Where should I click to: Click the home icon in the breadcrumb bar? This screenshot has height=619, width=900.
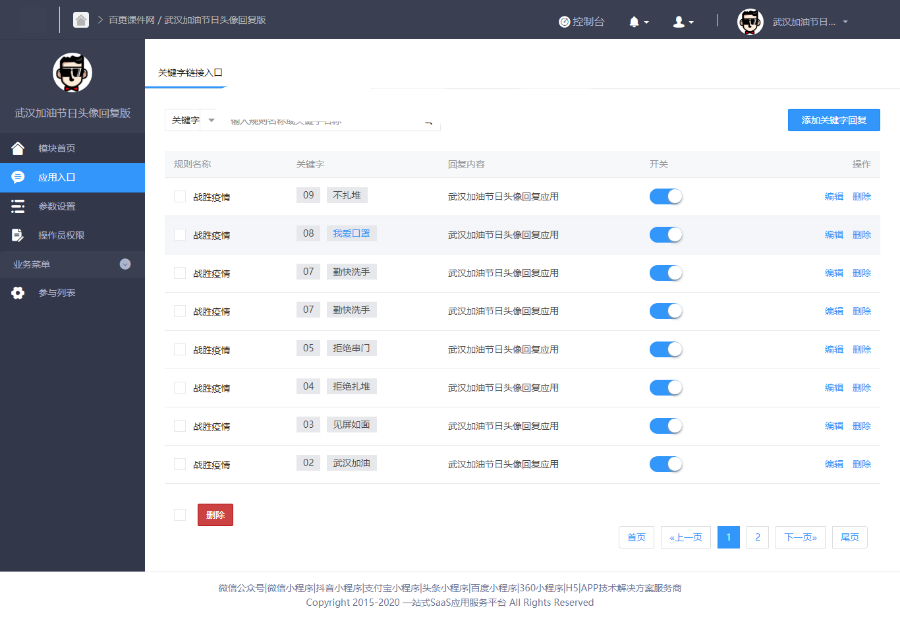81,20
